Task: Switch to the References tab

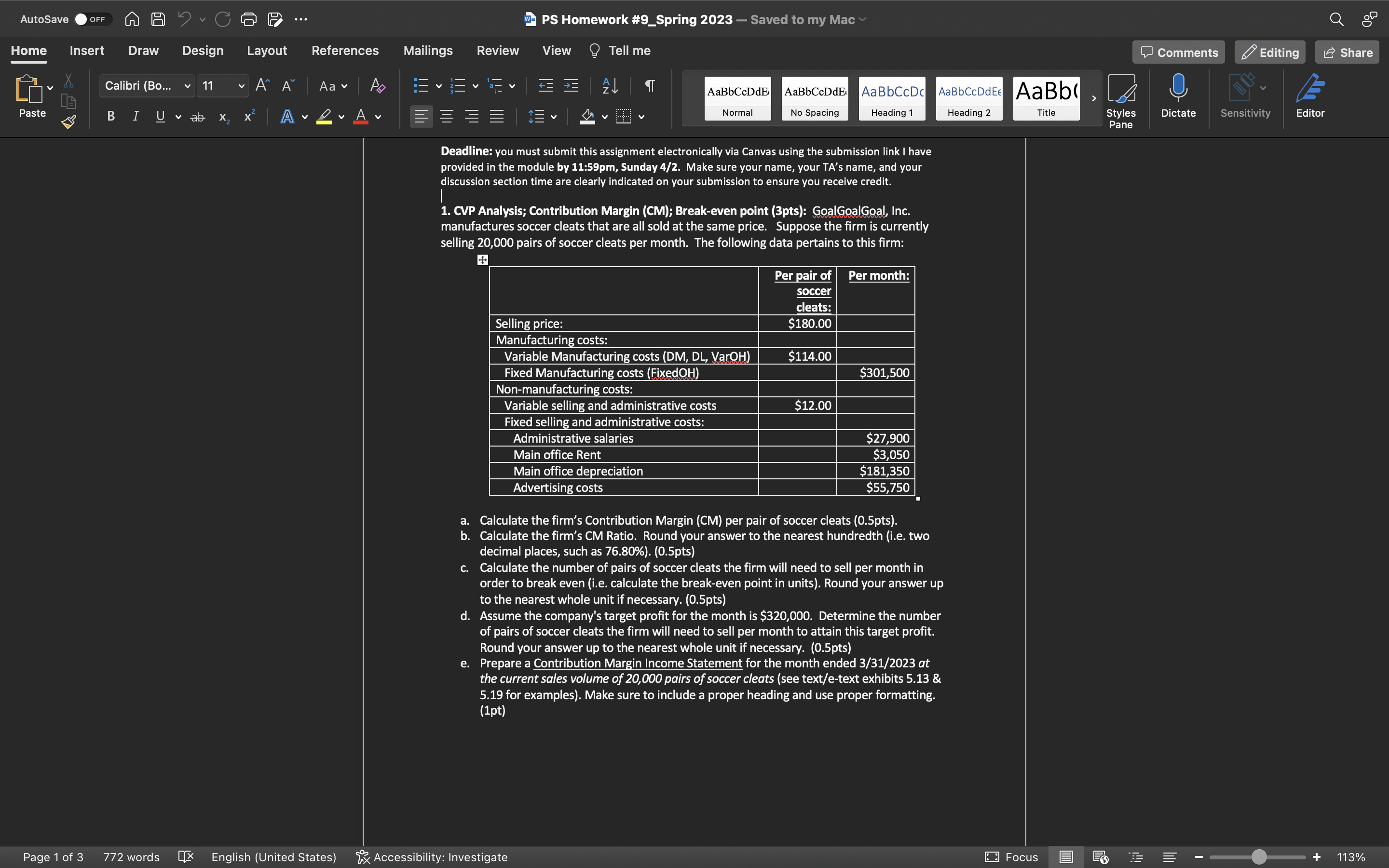Action: click(x=345, y=51)
